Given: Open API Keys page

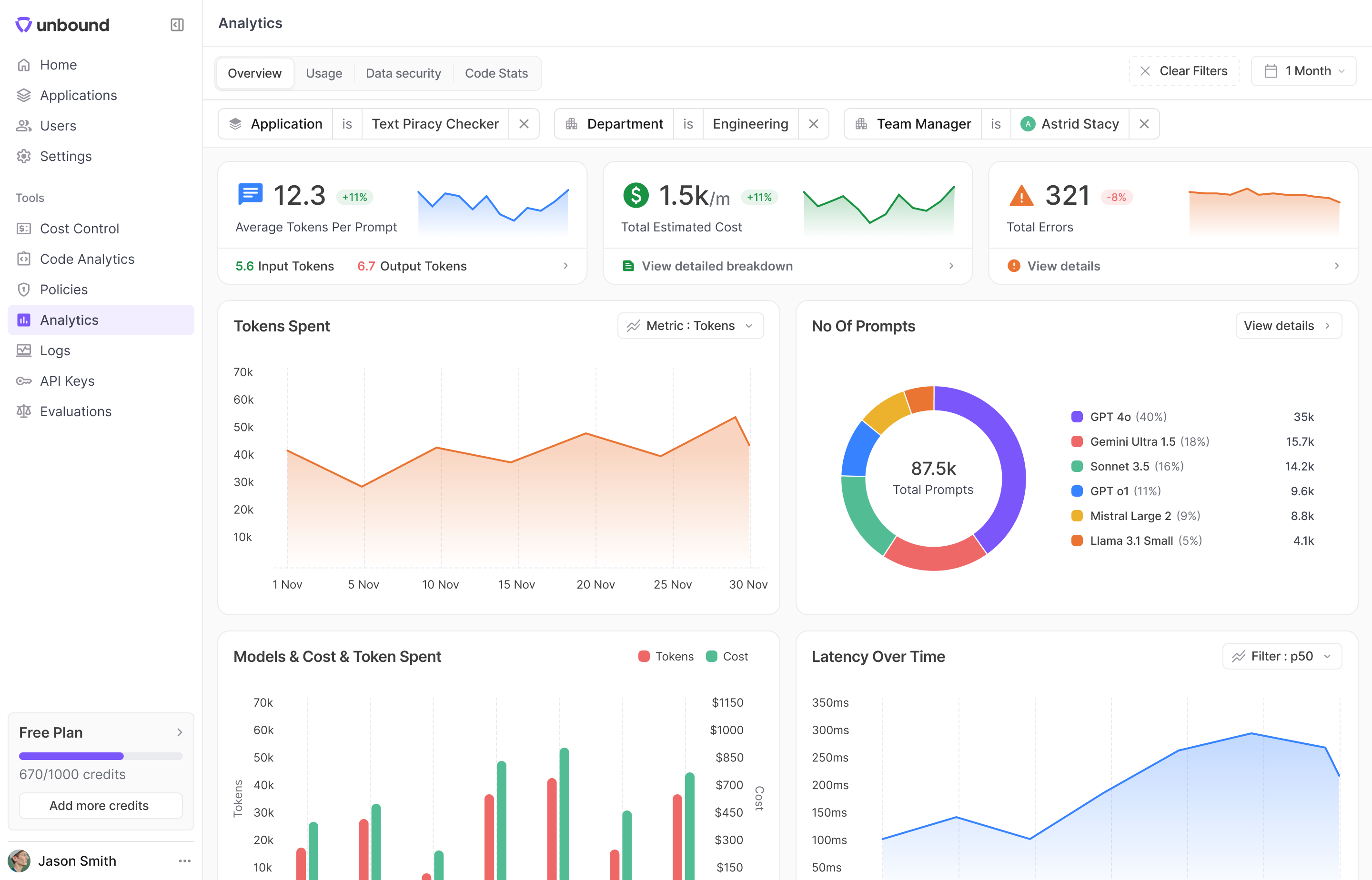Looking at the screenshot, I should click(x=67, y=381).
